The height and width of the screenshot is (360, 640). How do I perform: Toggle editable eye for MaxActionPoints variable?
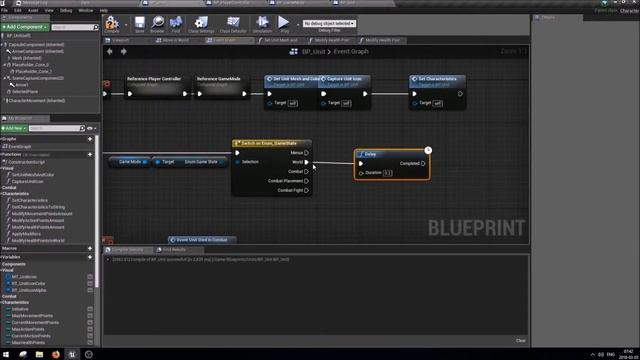click(90, 329)
